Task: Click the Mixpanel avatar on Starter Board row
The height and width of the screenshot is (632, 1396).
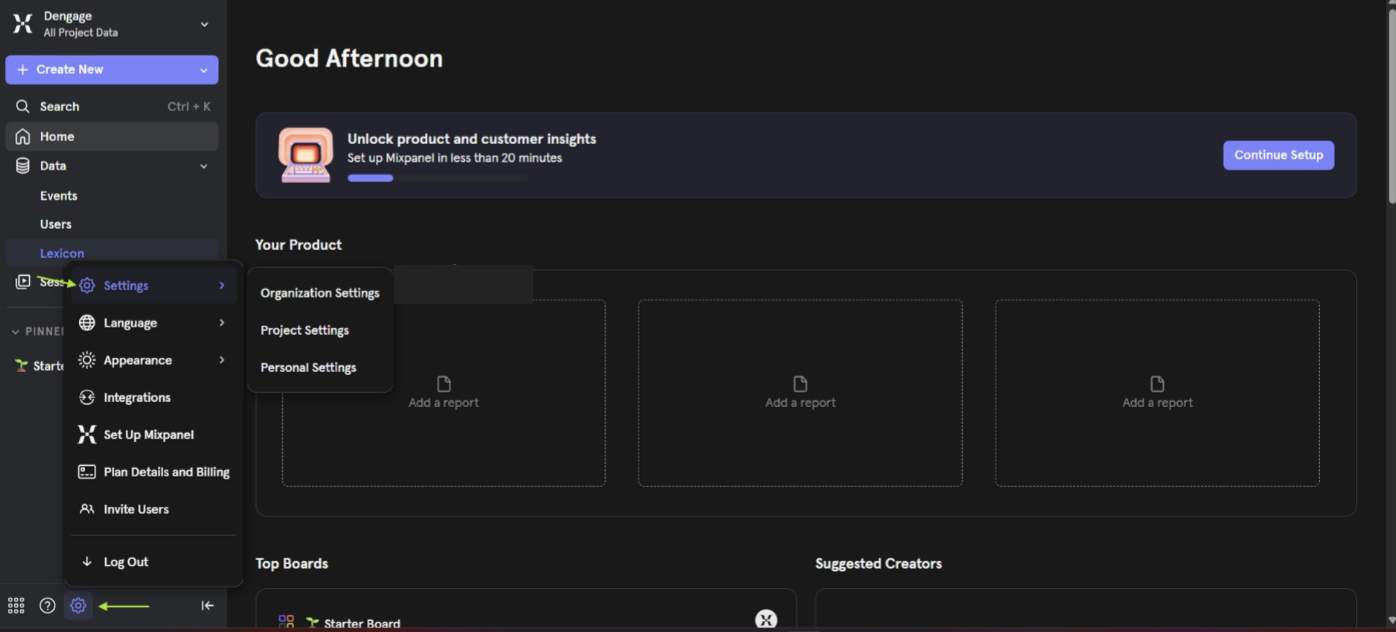Action: click(x=765, y=620)
